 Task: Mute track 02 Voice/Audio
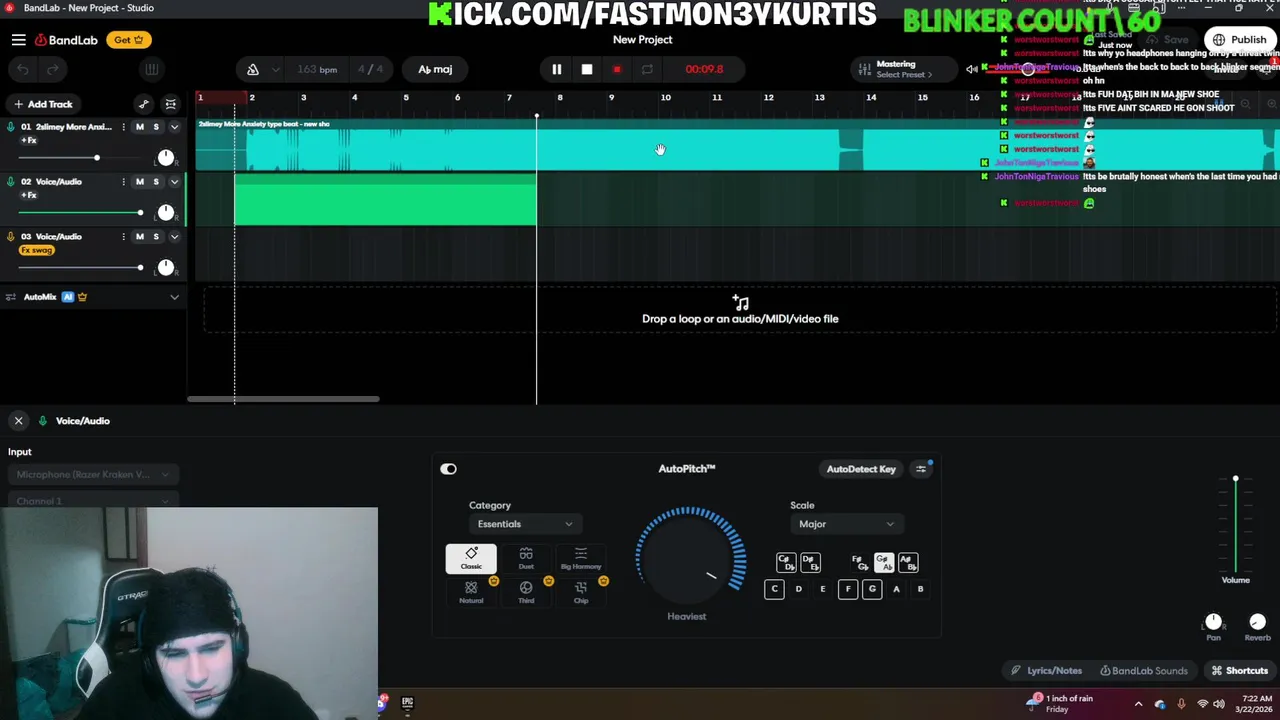[140, 182]
